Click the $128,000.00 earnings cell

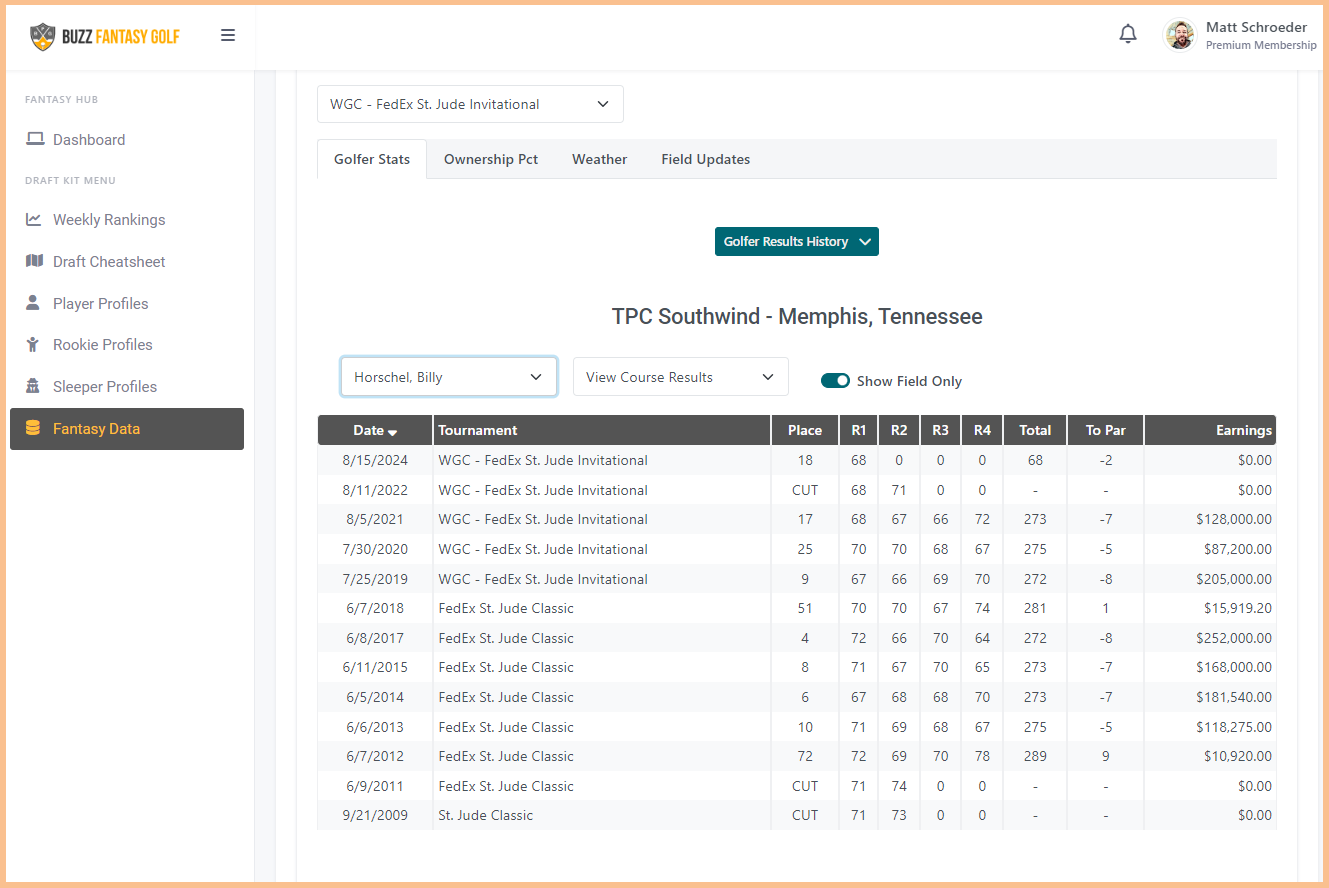(1211, 519)
